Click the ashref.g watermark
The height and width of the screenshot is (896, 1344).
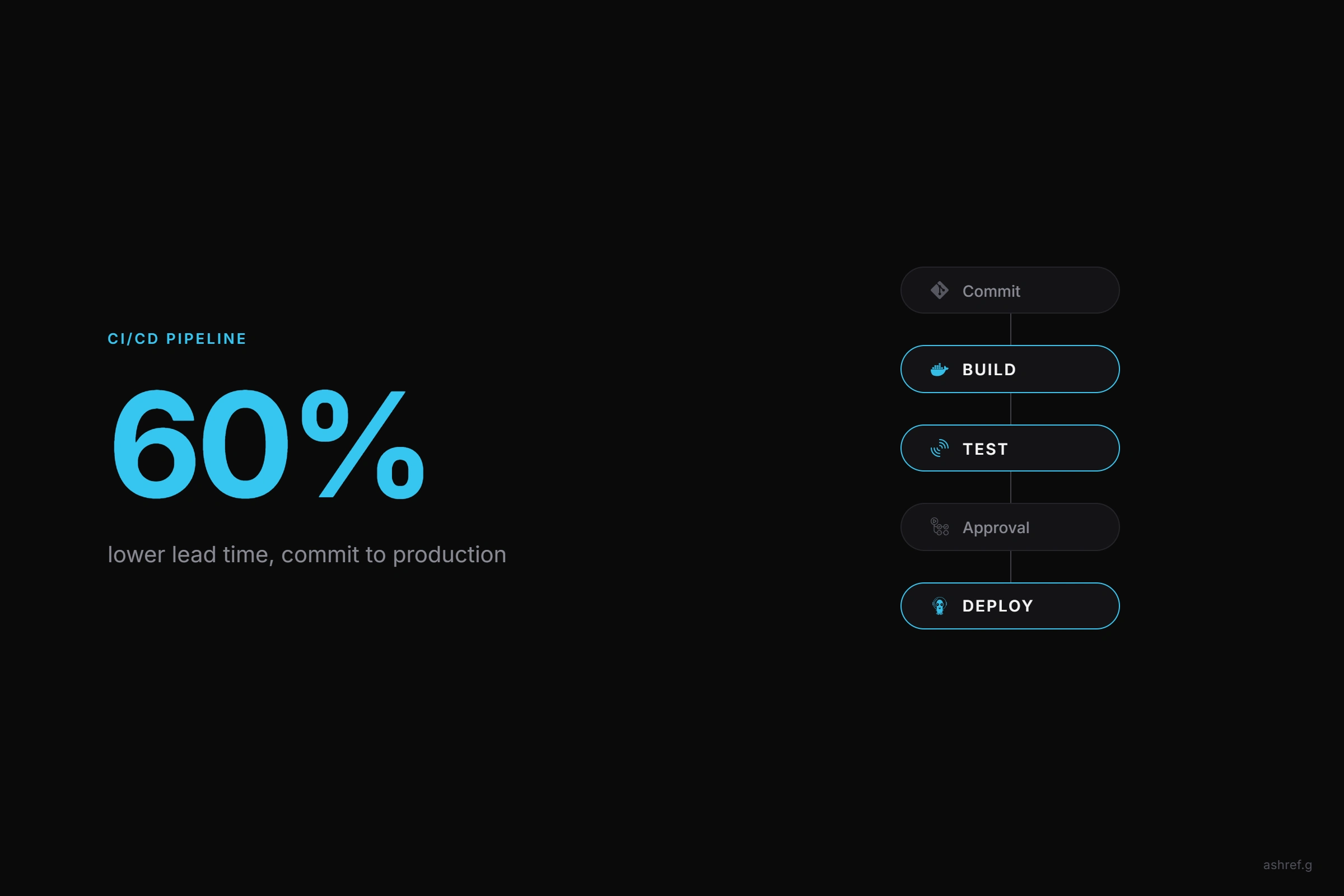coord(1287,865)
